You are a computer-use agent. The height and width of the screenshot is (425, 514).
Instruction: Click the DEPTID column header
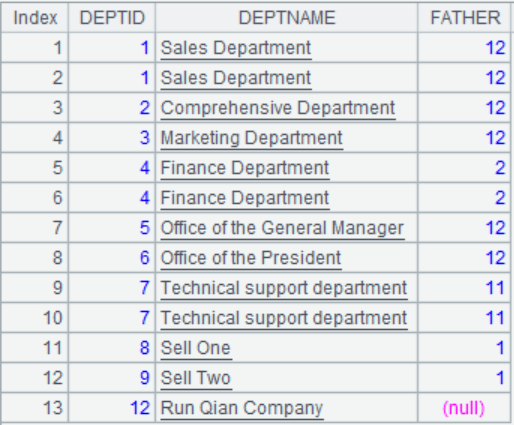112,18
